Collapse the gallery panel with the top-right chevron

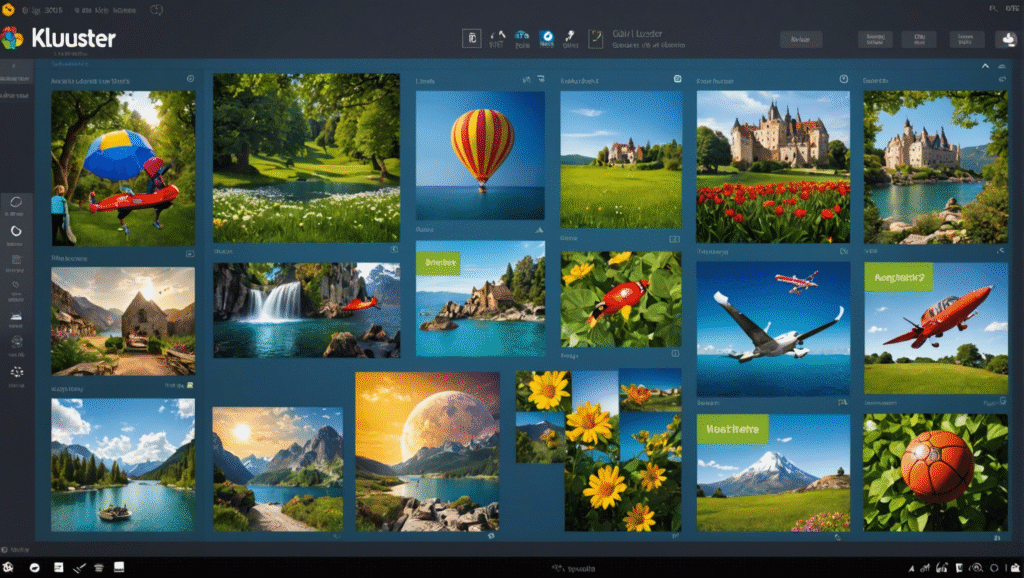(x=986, y=66)
